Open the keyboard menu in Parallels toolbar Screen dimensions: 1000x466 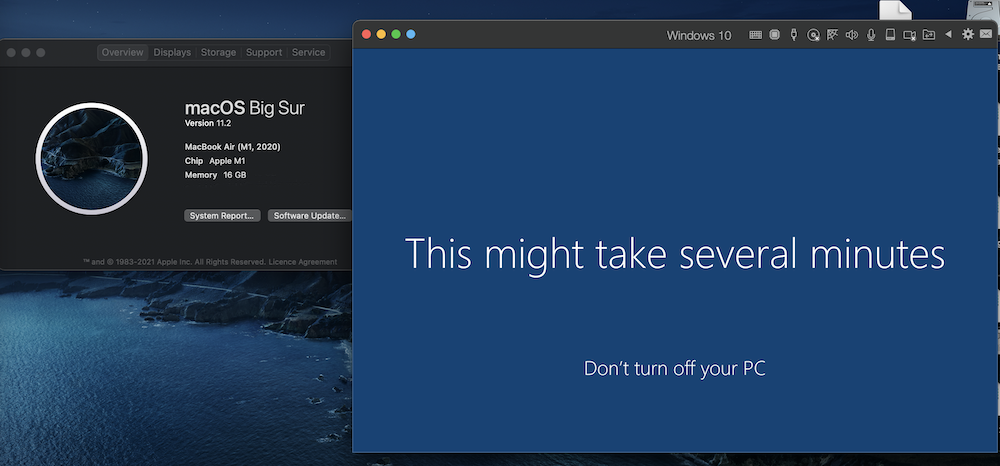755,35
